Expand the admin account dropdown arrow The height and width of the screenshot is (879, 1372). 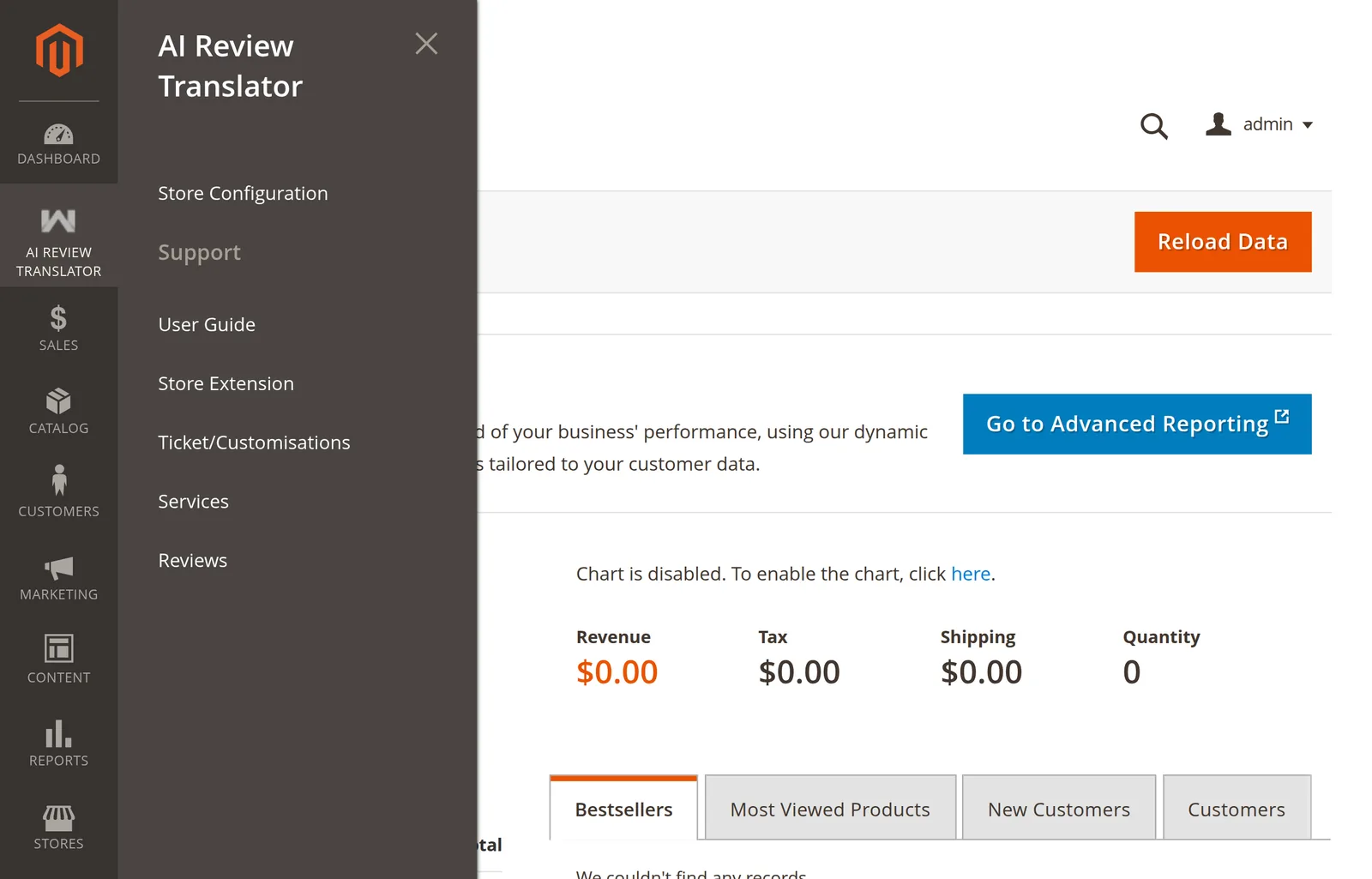pos(1308,125)
